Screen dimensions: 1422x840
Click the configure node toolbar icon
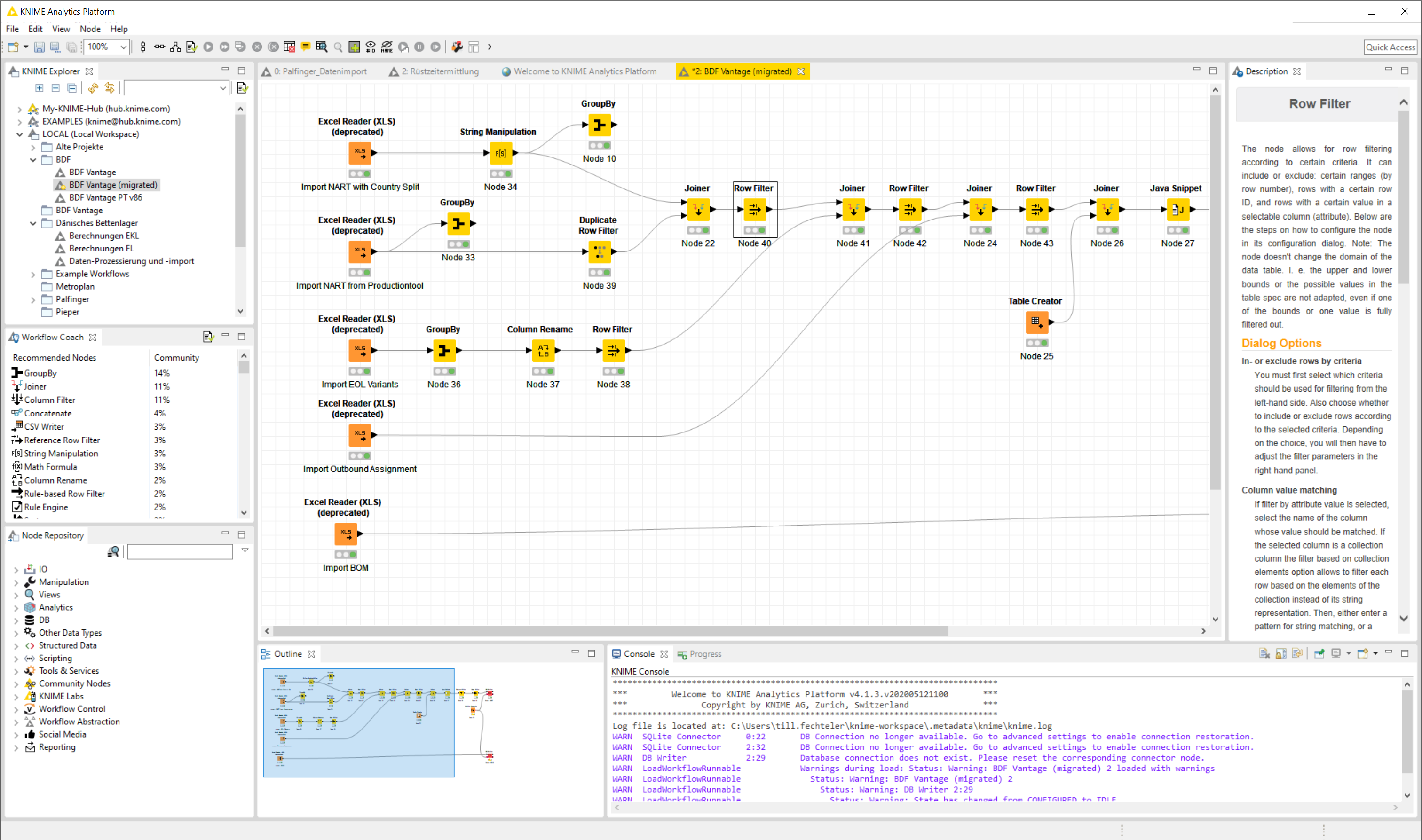click(191, 47)
